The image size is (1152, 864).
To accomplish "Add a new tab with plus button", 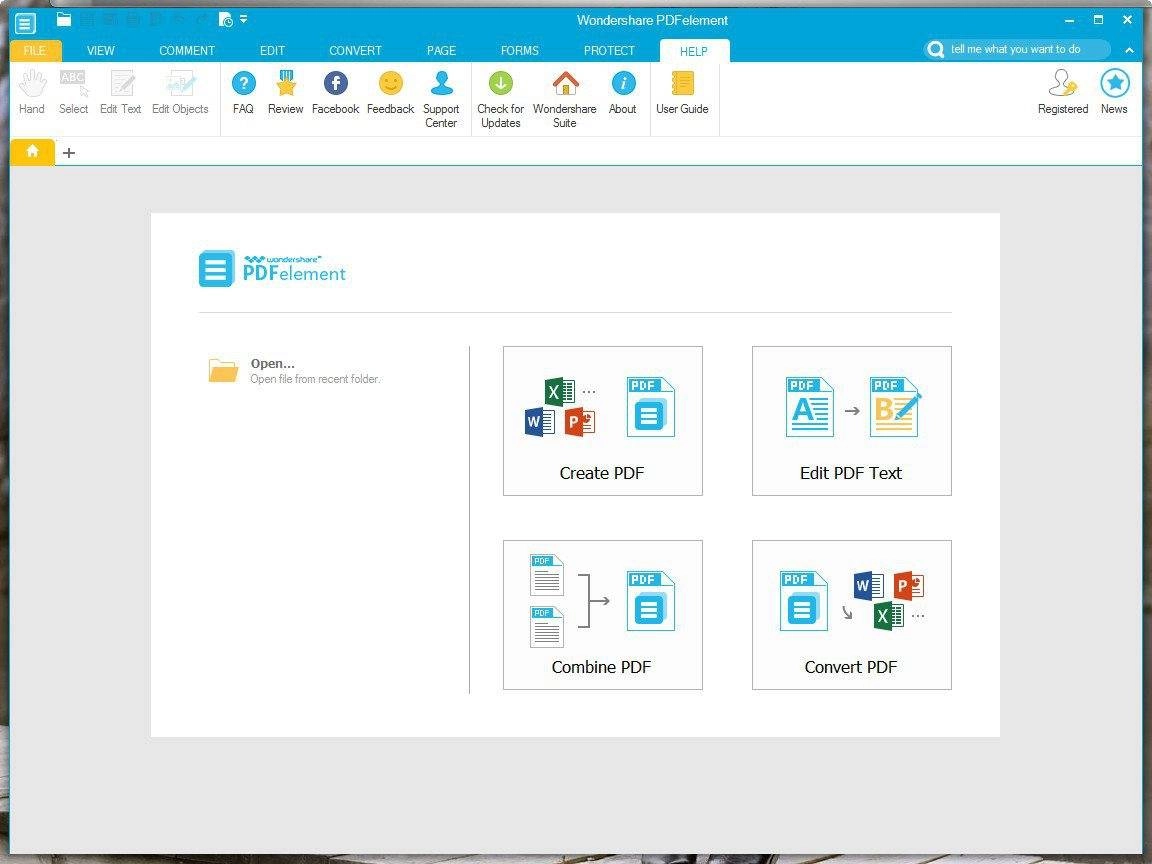I will click(x=68, y=153).
